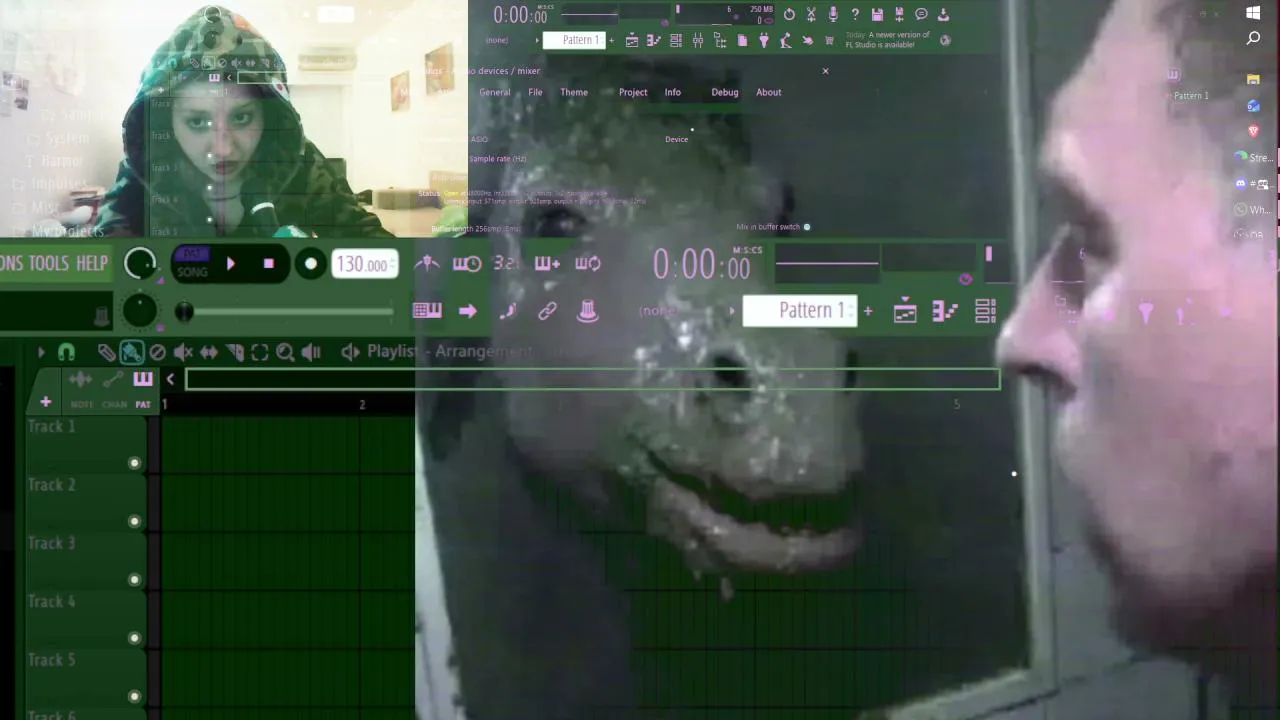Select the Zoom magnifier tool in Playlist
Image resolution: width=1280 pixels, height=720 pixels.
(x=285, y=352)
